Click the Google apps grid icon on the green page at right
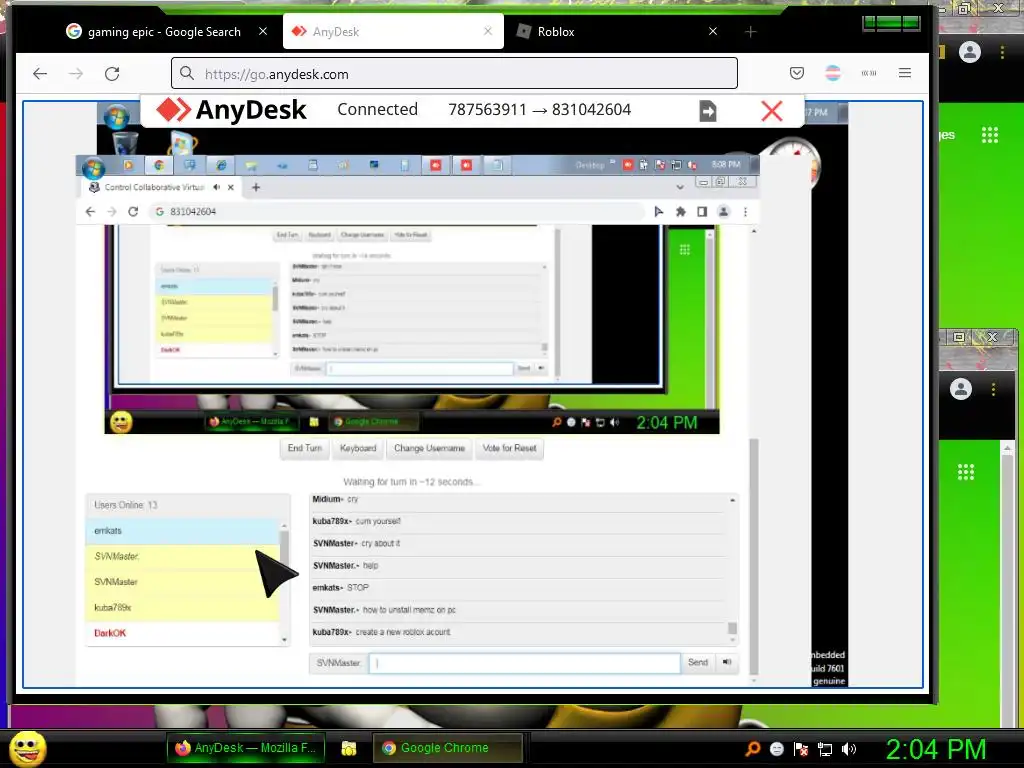This screenshot has width=1024, height=768. (989, 135)
